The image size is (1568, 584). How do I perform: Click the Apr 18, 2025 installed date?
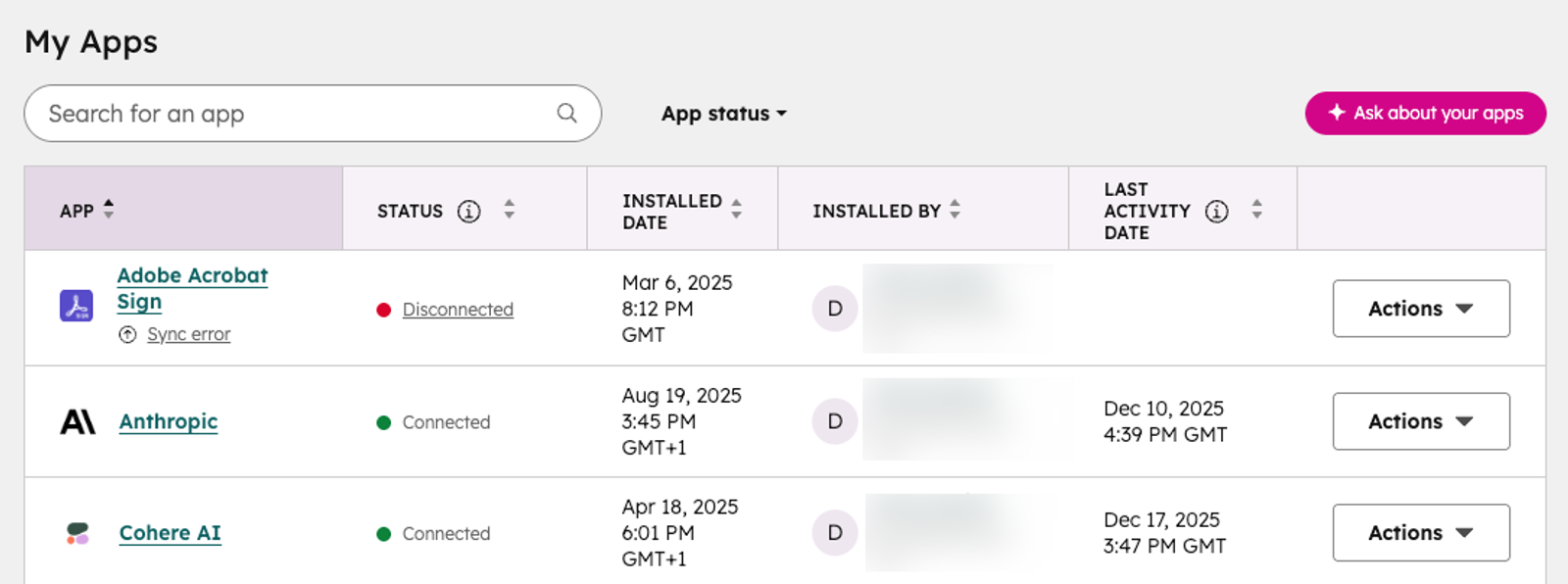(x=679, y=532)
